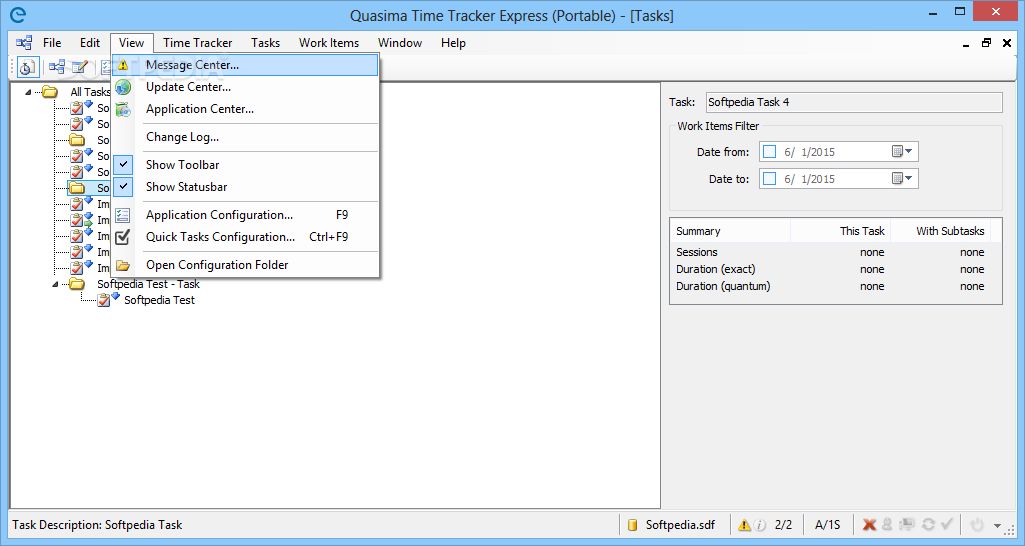
Task: Open the Edit menu
Action: pyautogui.click(x=90, y=43)
